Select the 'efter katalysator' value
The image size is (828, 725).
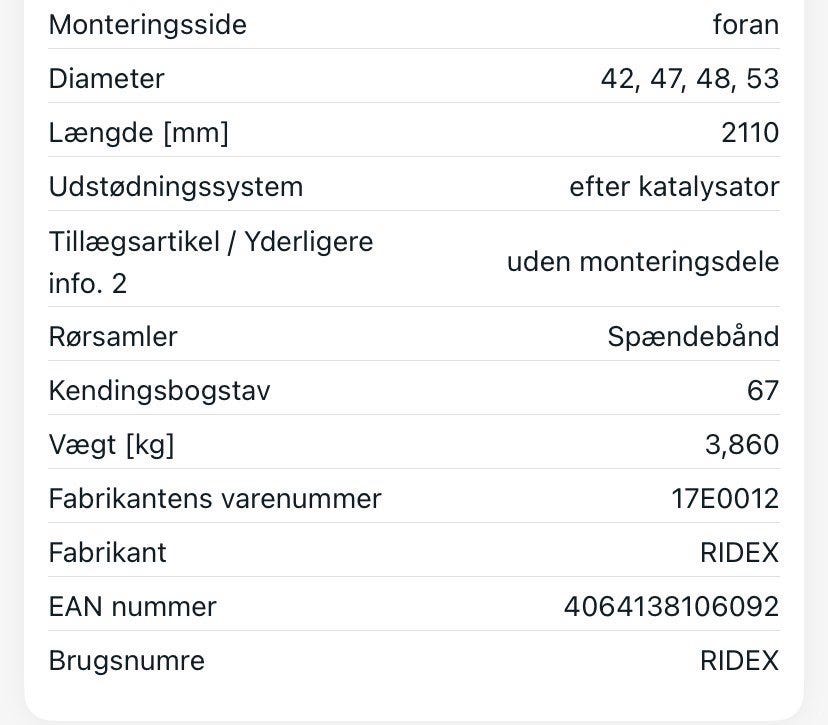673,186
